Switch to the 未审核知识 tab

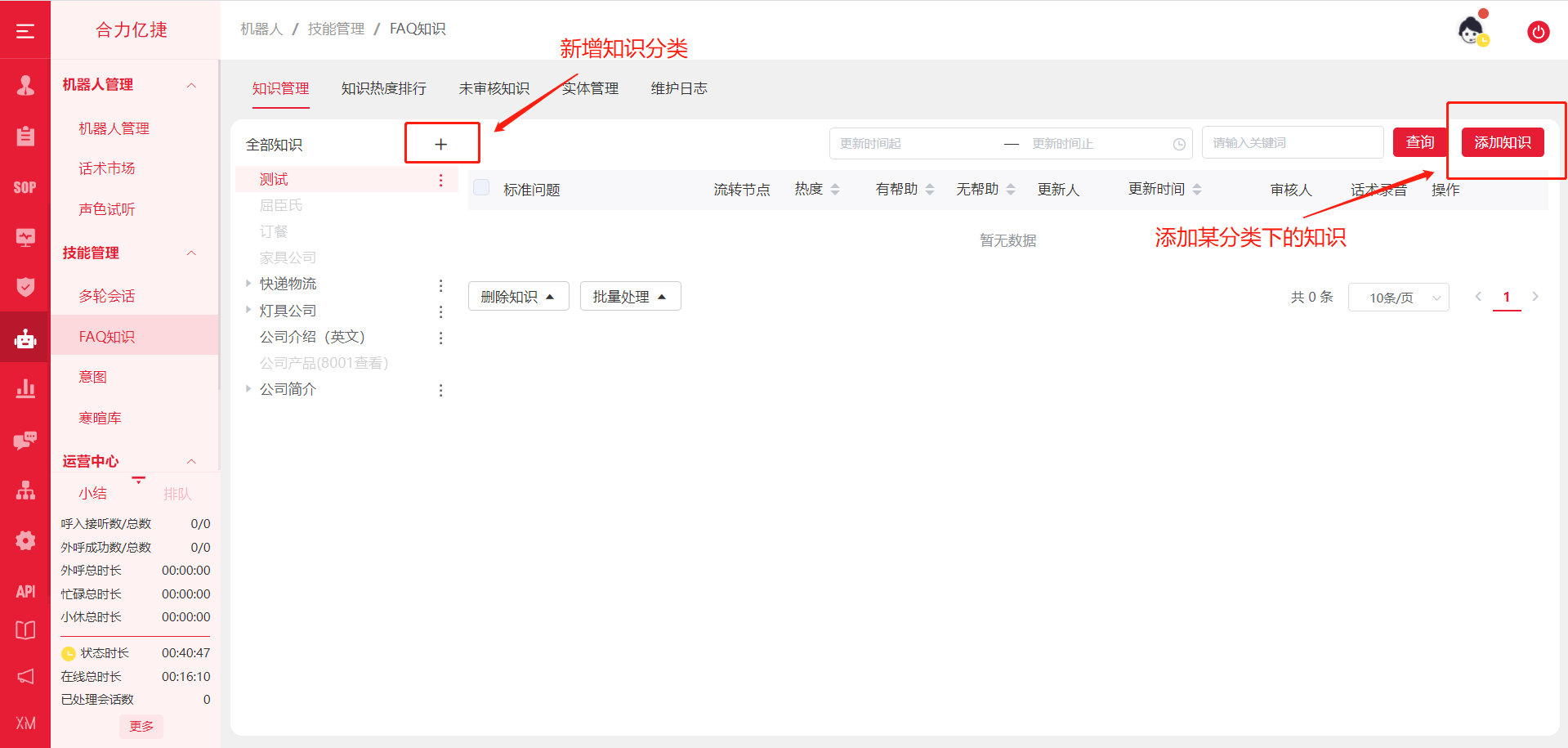(x=494, y=88)
